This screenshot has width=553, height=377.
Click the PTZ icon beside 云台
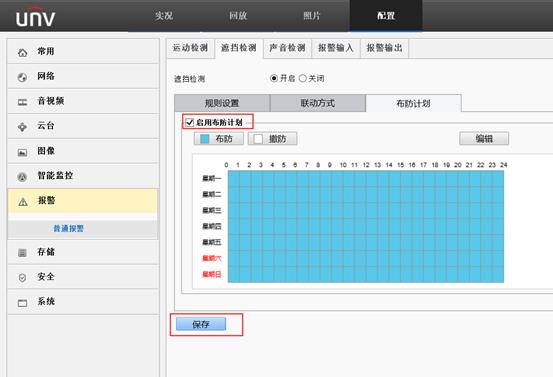[22, 127]
